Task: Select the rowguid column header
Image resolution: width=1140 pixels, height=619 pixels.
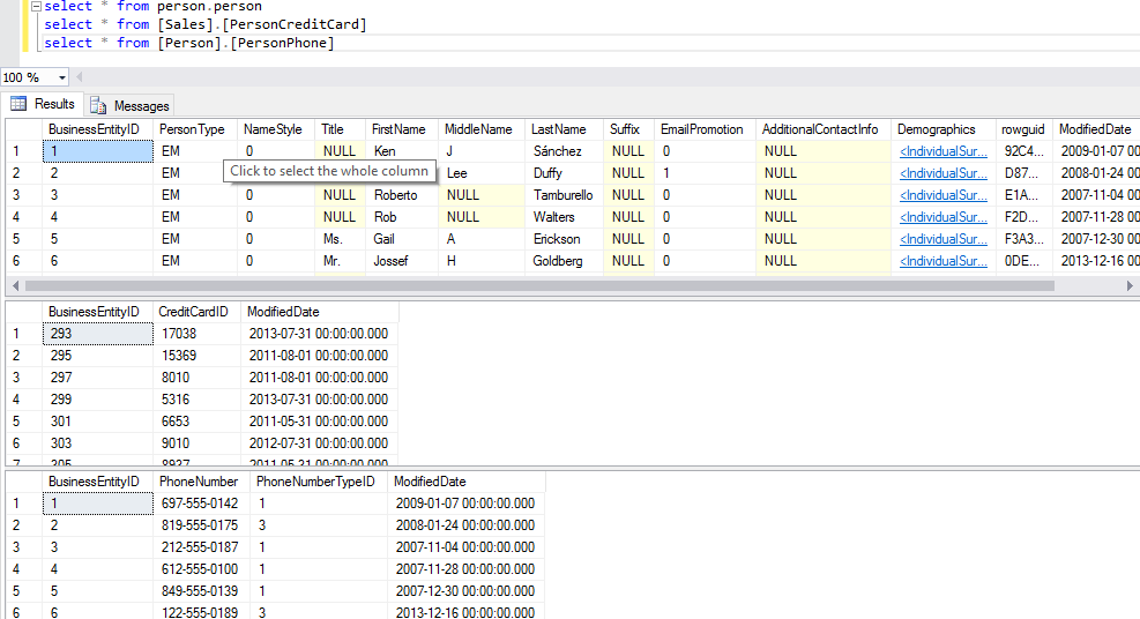Action: coord(1023,129)
